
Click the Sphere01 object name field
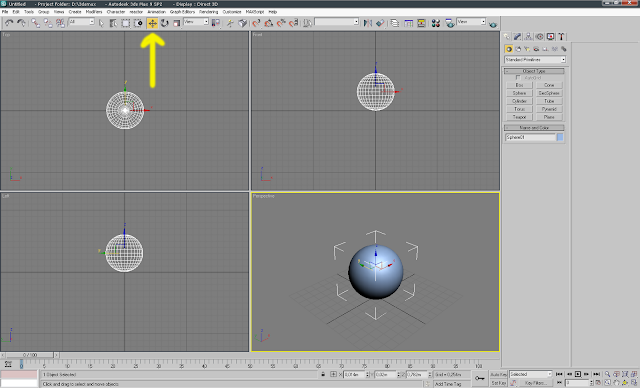530,137
